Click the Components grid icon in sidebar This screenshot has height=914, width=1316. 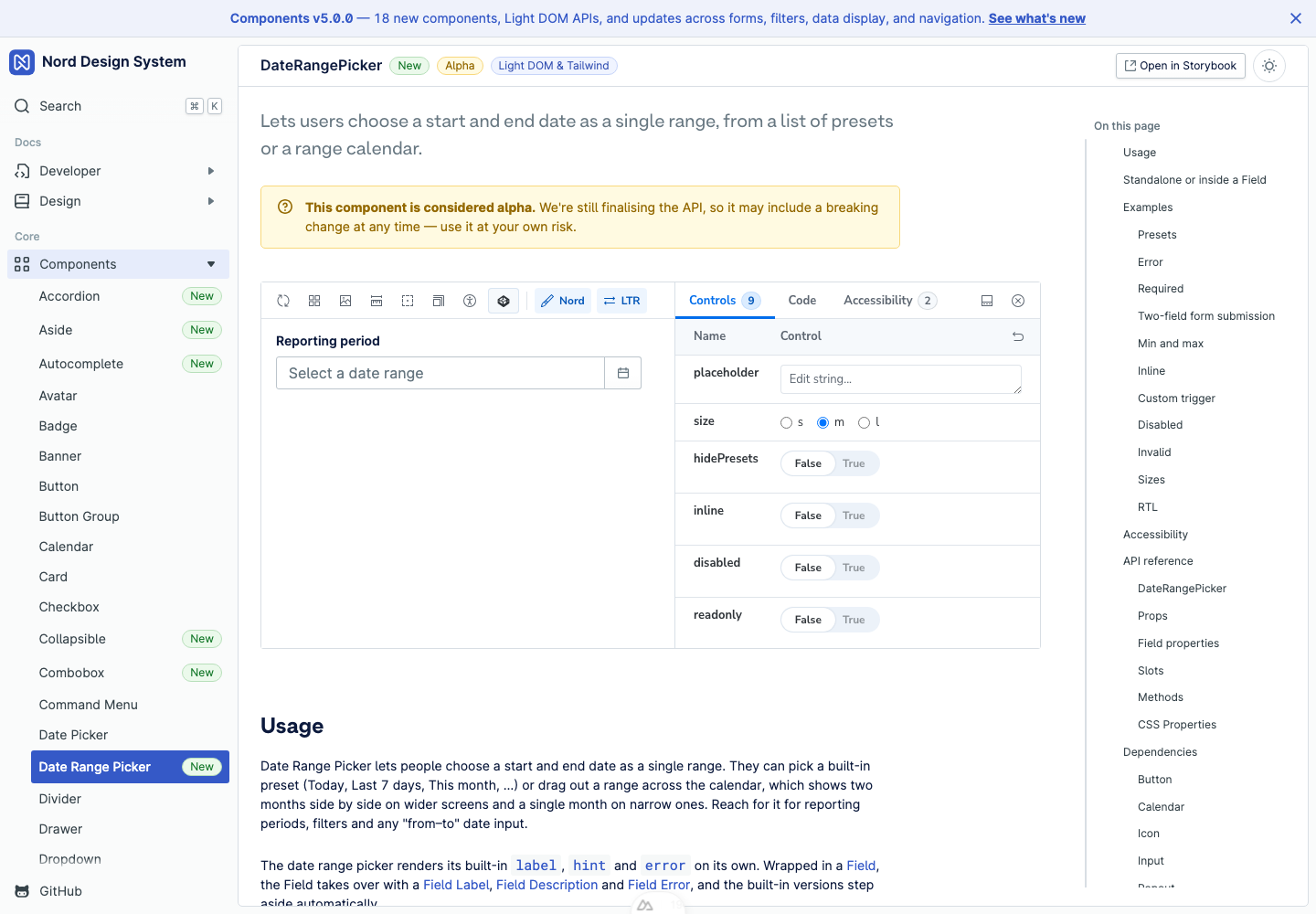pos(22,264)
